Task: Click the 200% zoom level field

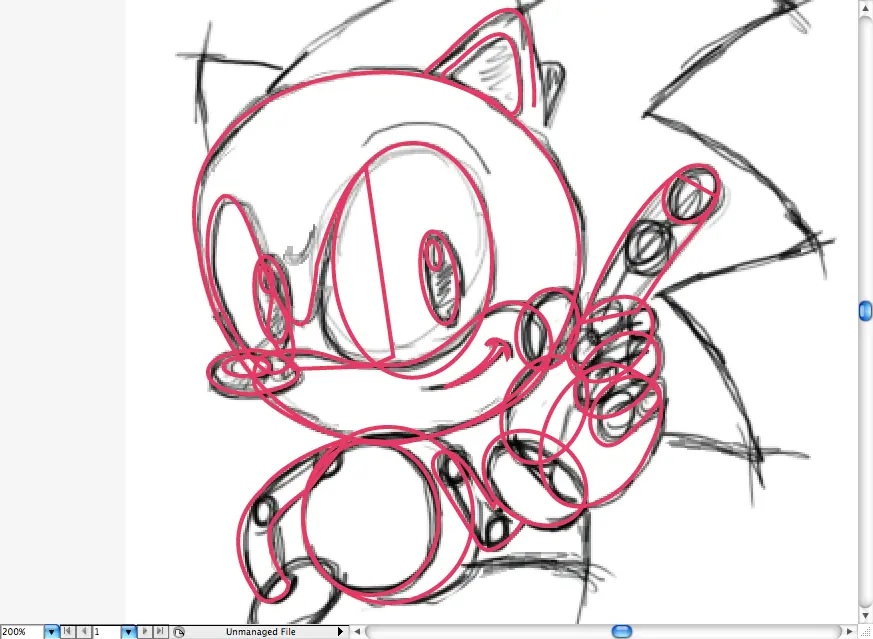Action: pos(22,632)
